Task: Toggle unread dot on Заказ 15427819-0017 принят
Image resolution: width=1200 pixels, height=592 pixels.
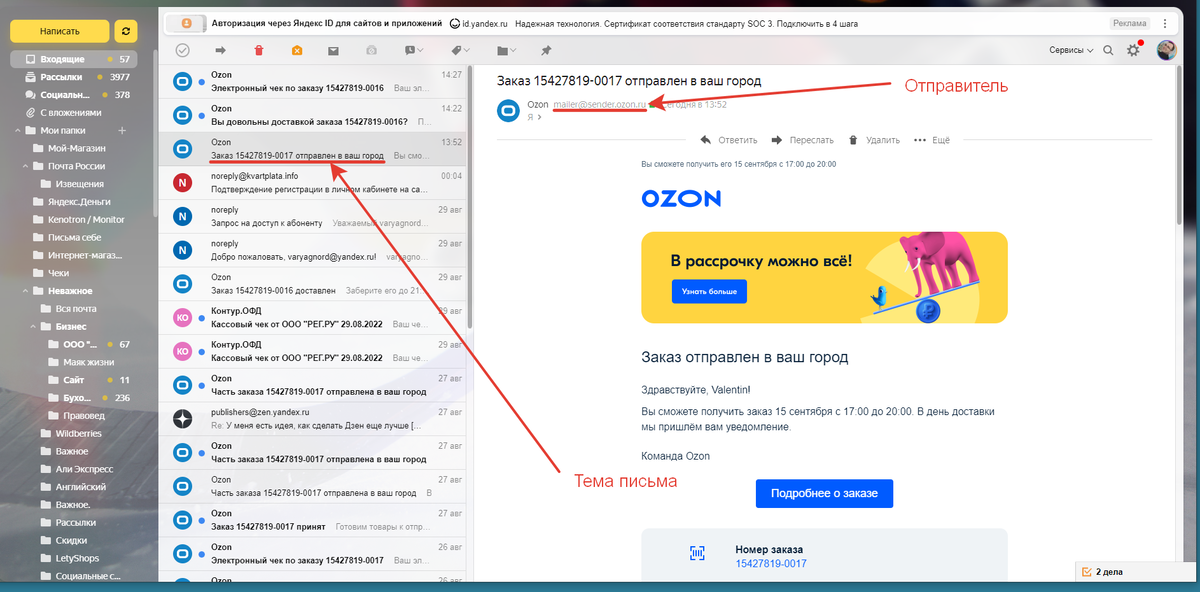Action: [203, 520]
